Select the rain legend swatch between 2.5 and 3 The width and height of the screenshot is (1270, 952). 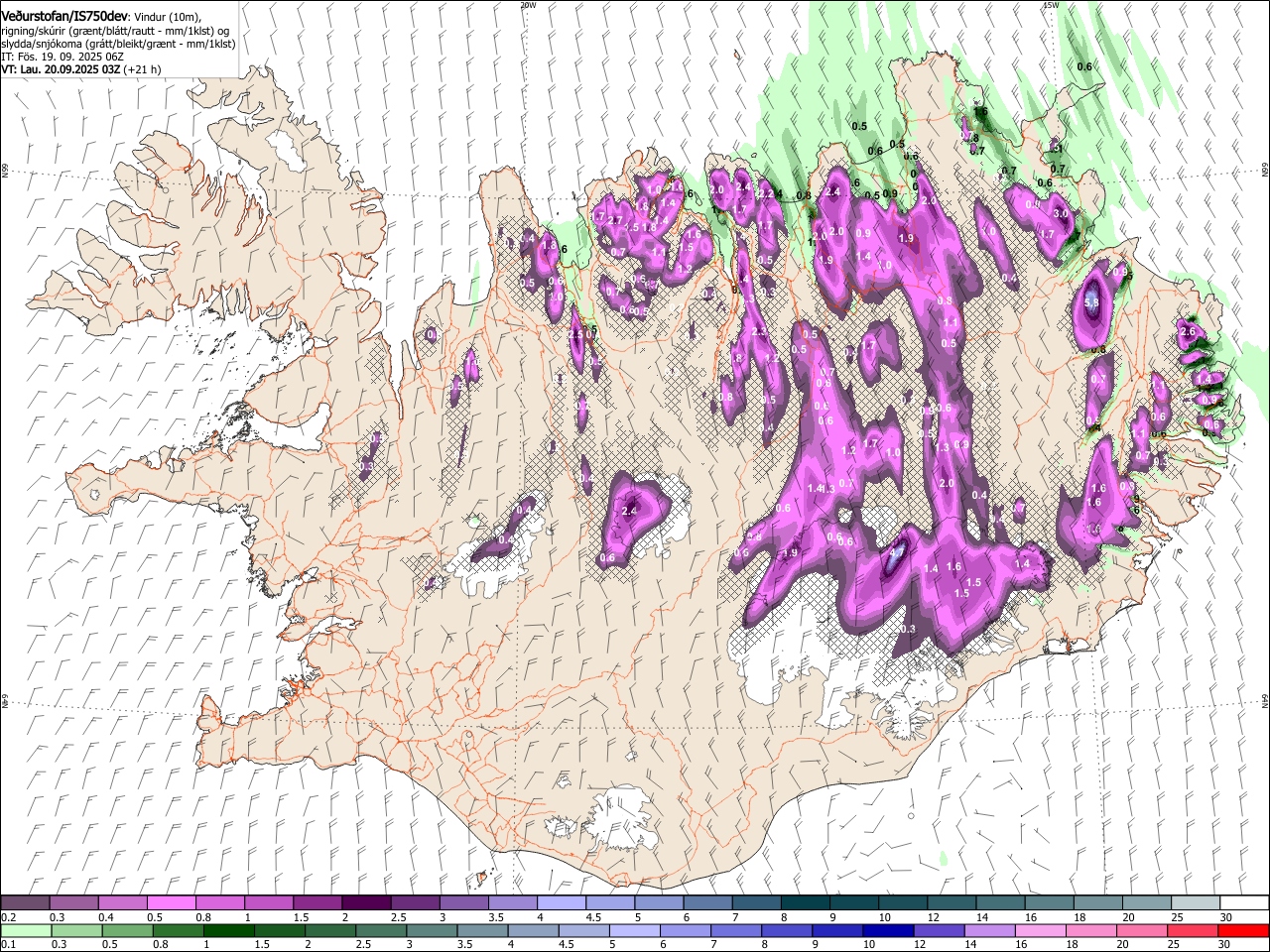(380, 930)
